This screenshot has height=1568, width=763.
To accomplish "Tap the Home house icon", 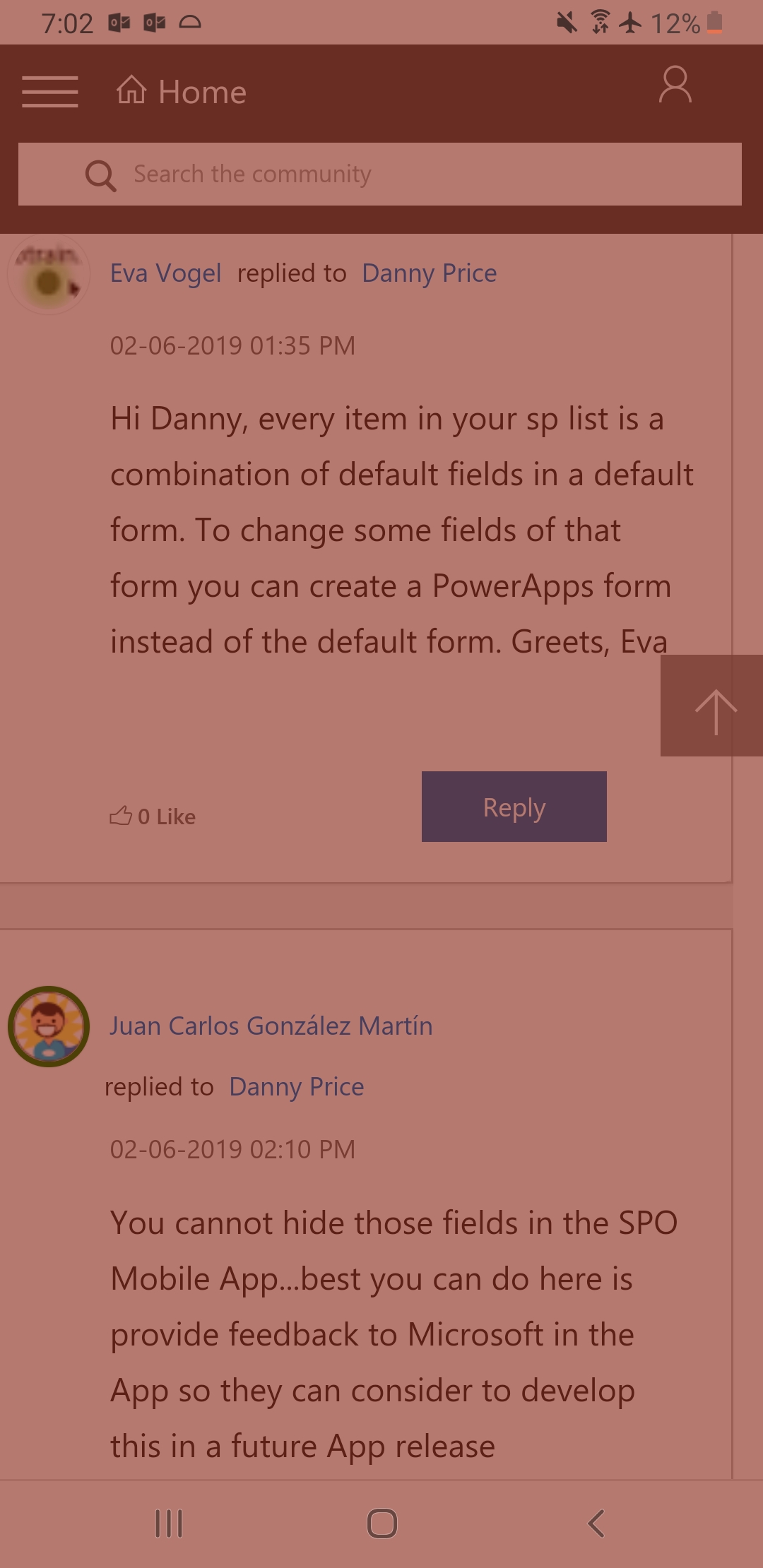I will (x=131, y=90).
